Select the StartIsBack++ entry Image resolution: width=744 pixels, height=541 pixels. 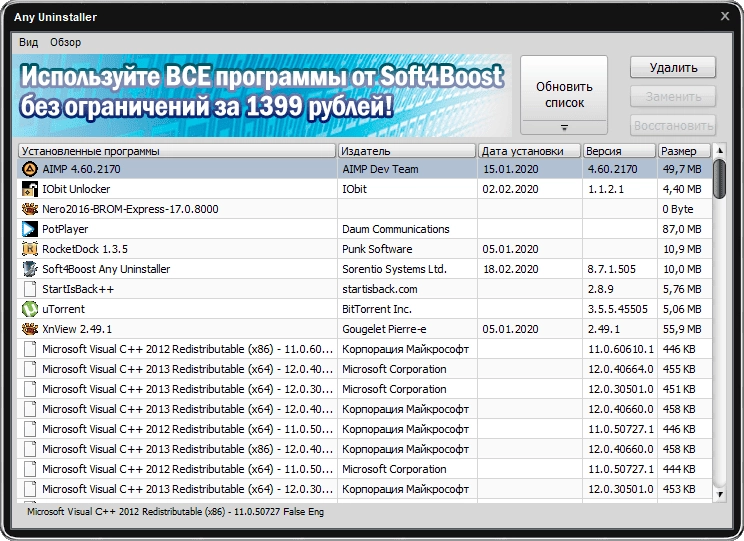click(x=364, y=289)
